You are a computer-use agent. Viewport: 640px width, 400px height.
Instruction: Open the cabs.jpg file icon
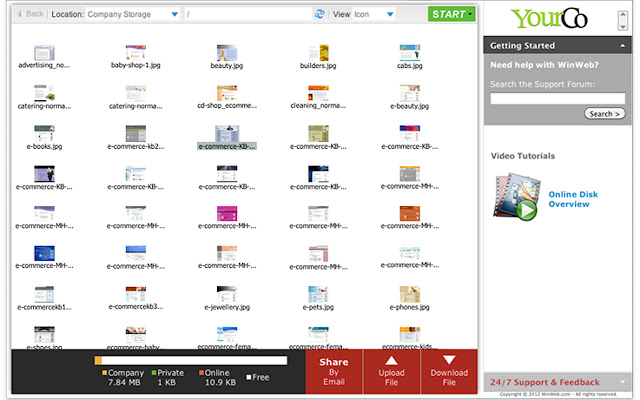pyautogui.click(x=409, y=53)
